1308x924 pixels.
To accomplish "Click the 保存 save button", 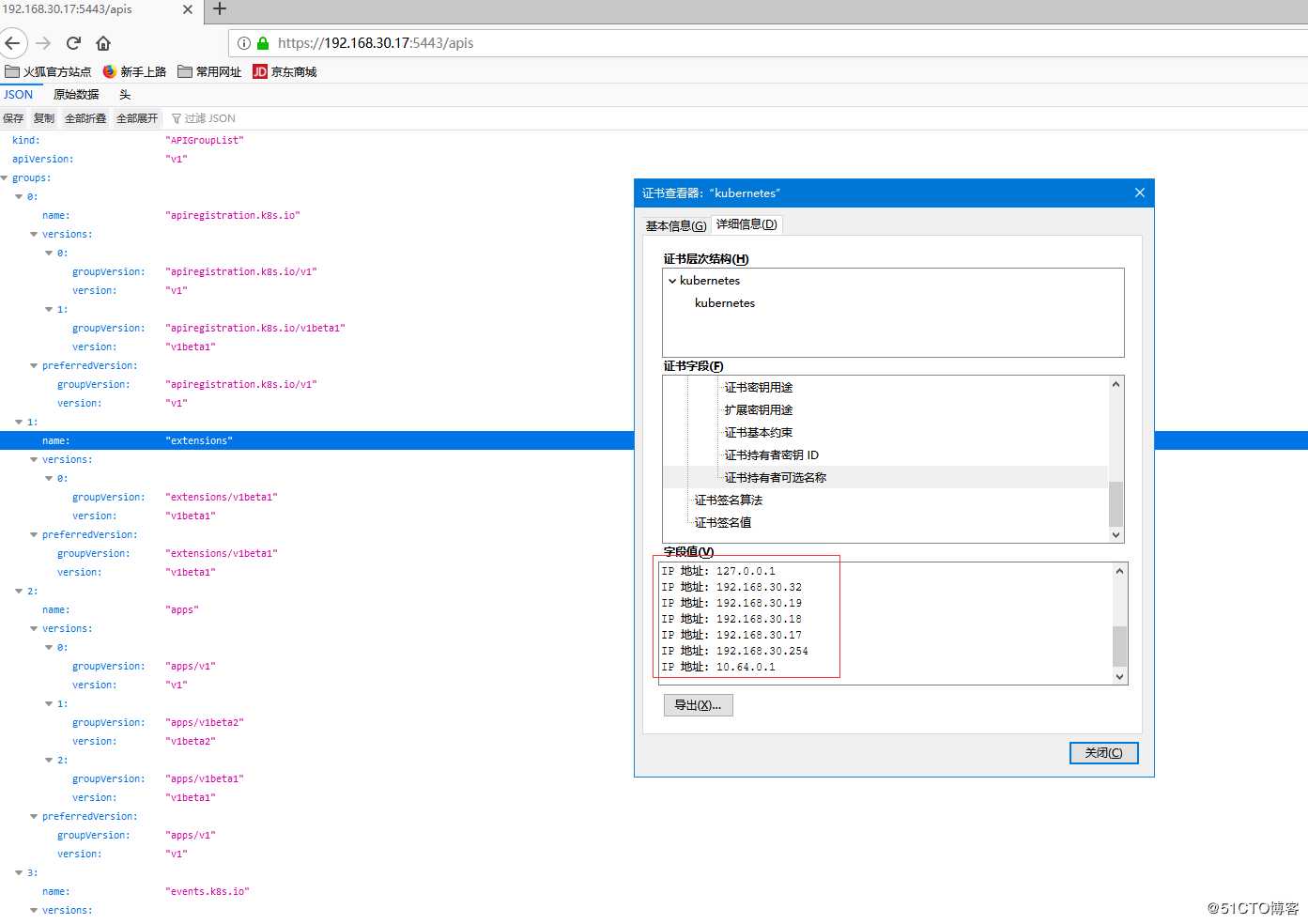I will pyautogui.click(x=13, y=118).
